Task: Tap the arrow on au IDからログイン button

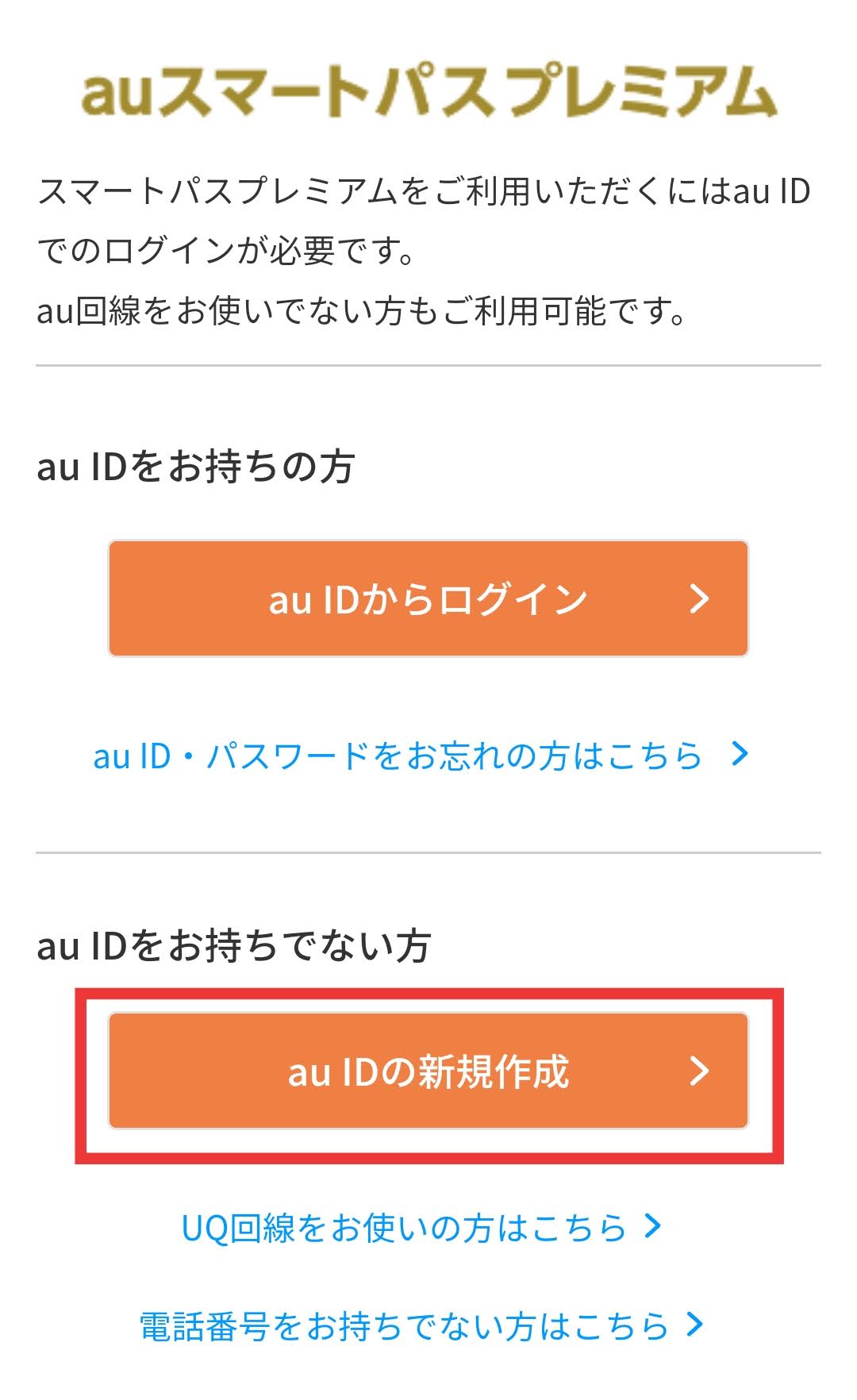Action: click(x=698, y=598)
